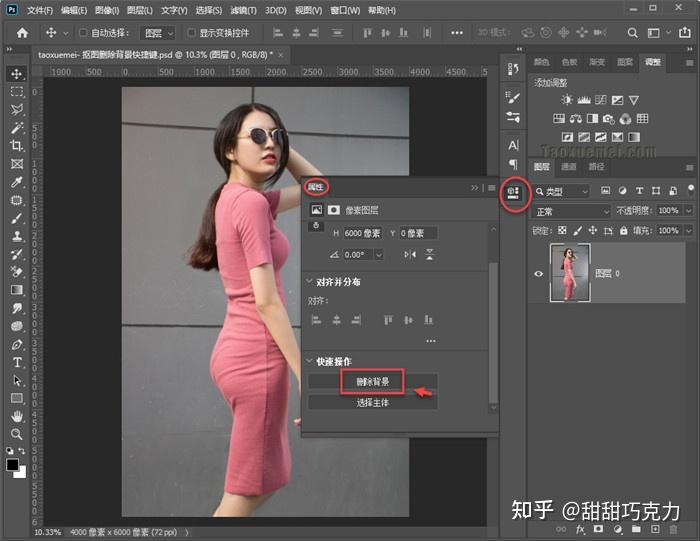Select the Gradient tool

17,290
